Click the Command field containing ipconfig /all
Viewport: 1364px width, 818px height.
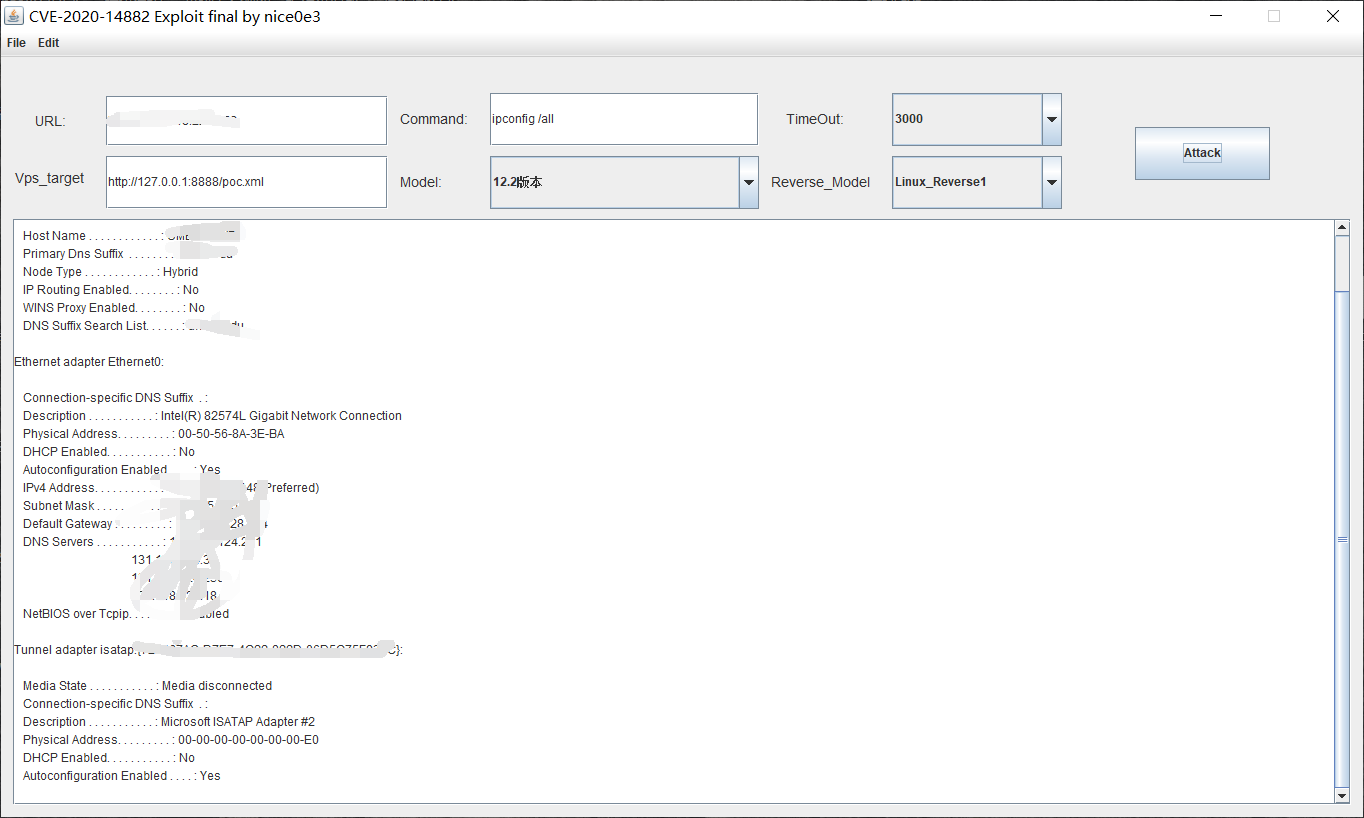tap(624, 119)
